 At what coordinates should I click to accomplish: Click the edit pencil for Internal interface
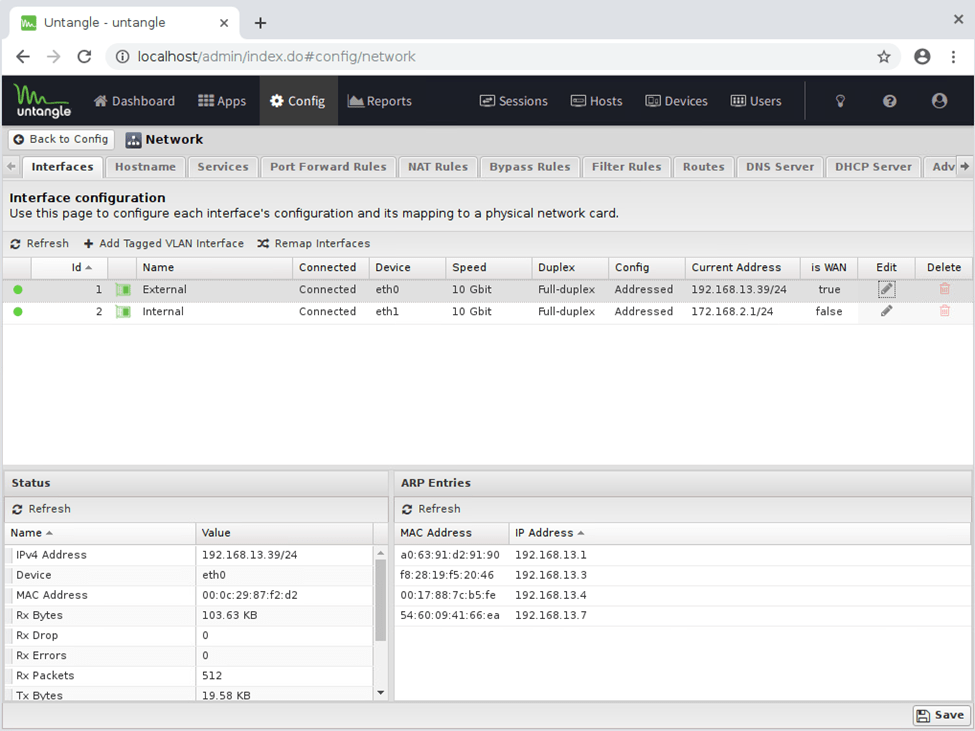[886, 311]
